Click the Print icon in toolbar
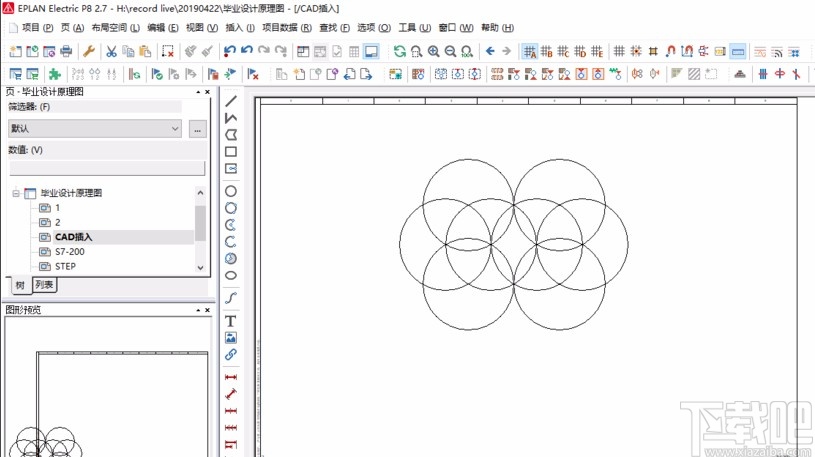This screenshot has width=815, height=457. coord(66,51)
